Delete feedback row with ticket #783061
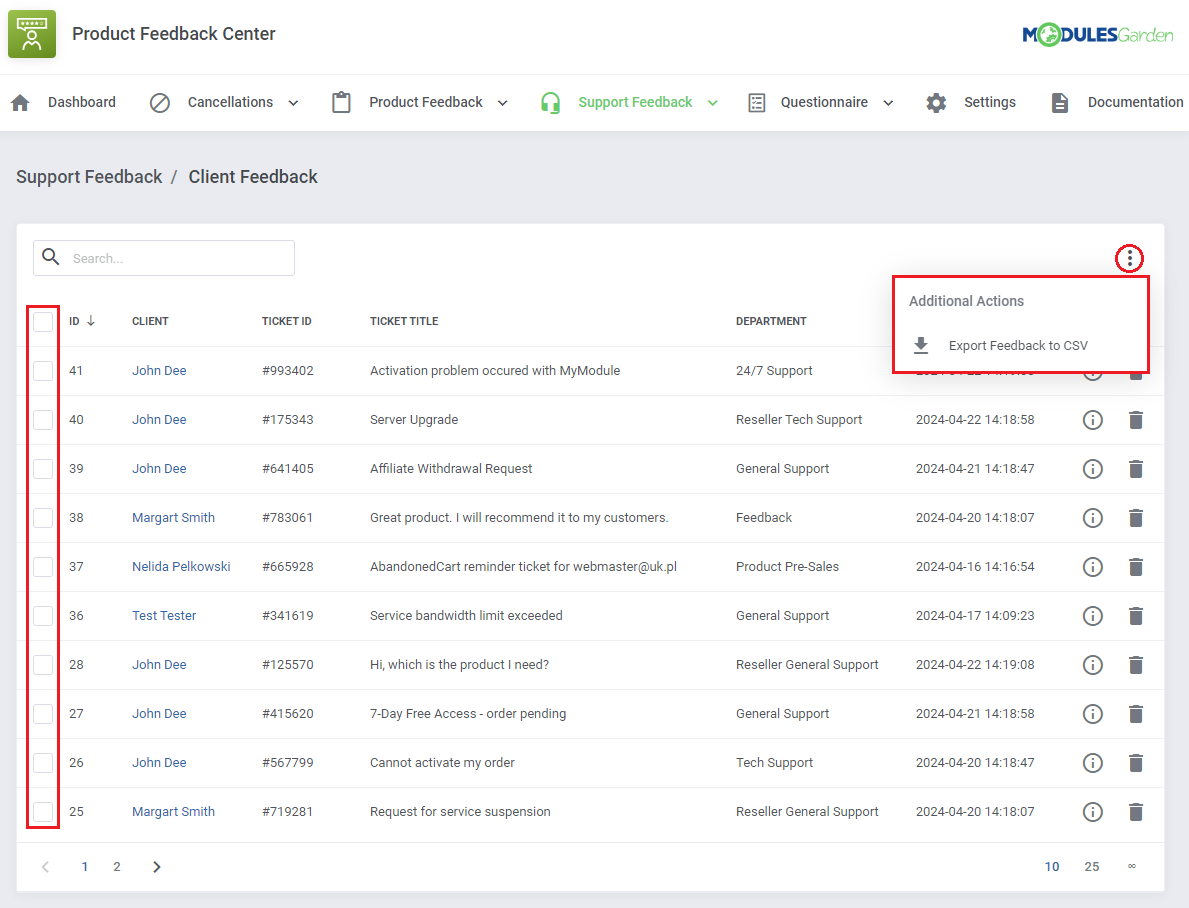1189x908 pixels. click(1136, 518)
